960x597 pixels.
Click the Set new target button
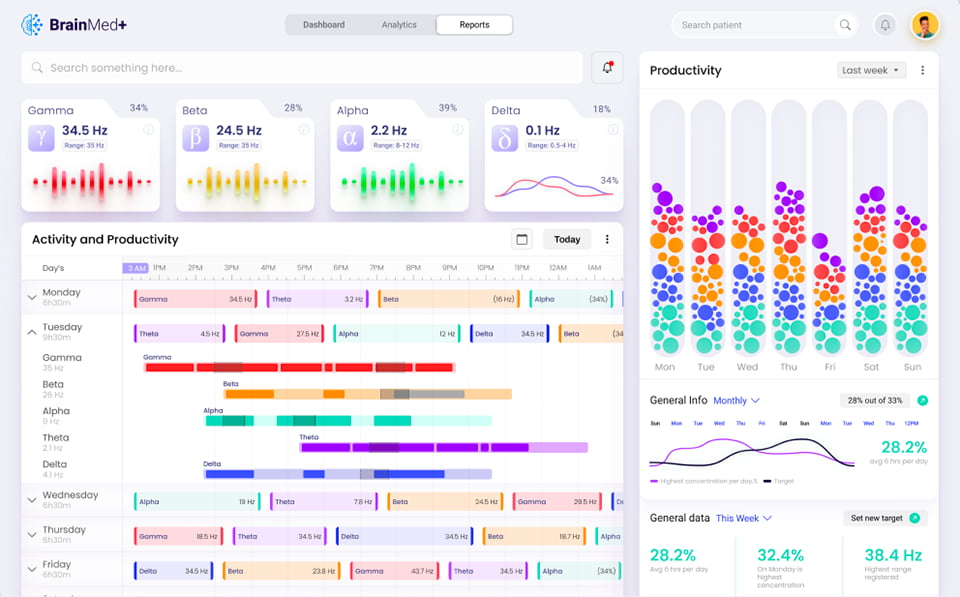click(x=884, y=518)
